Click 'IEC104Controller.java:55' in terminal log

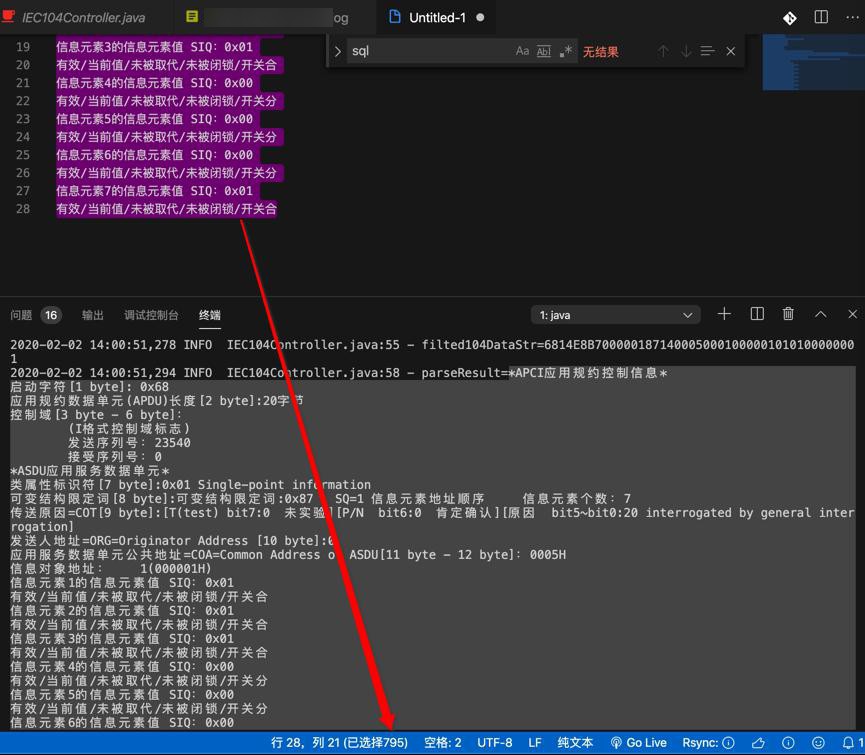[x=313, y=345]
